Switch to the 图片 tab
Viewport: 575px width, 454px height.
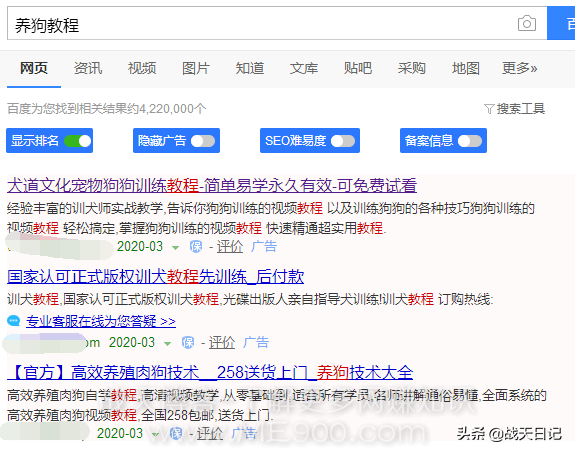click(x=196, y=68)
